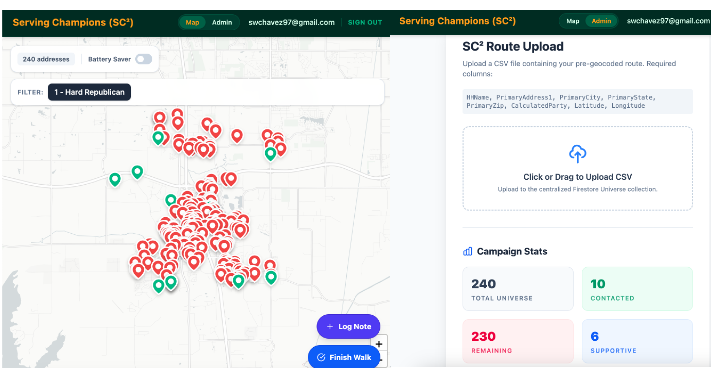
Task: Select Map tab in right Admin window
Action: (x=573, y=21)
